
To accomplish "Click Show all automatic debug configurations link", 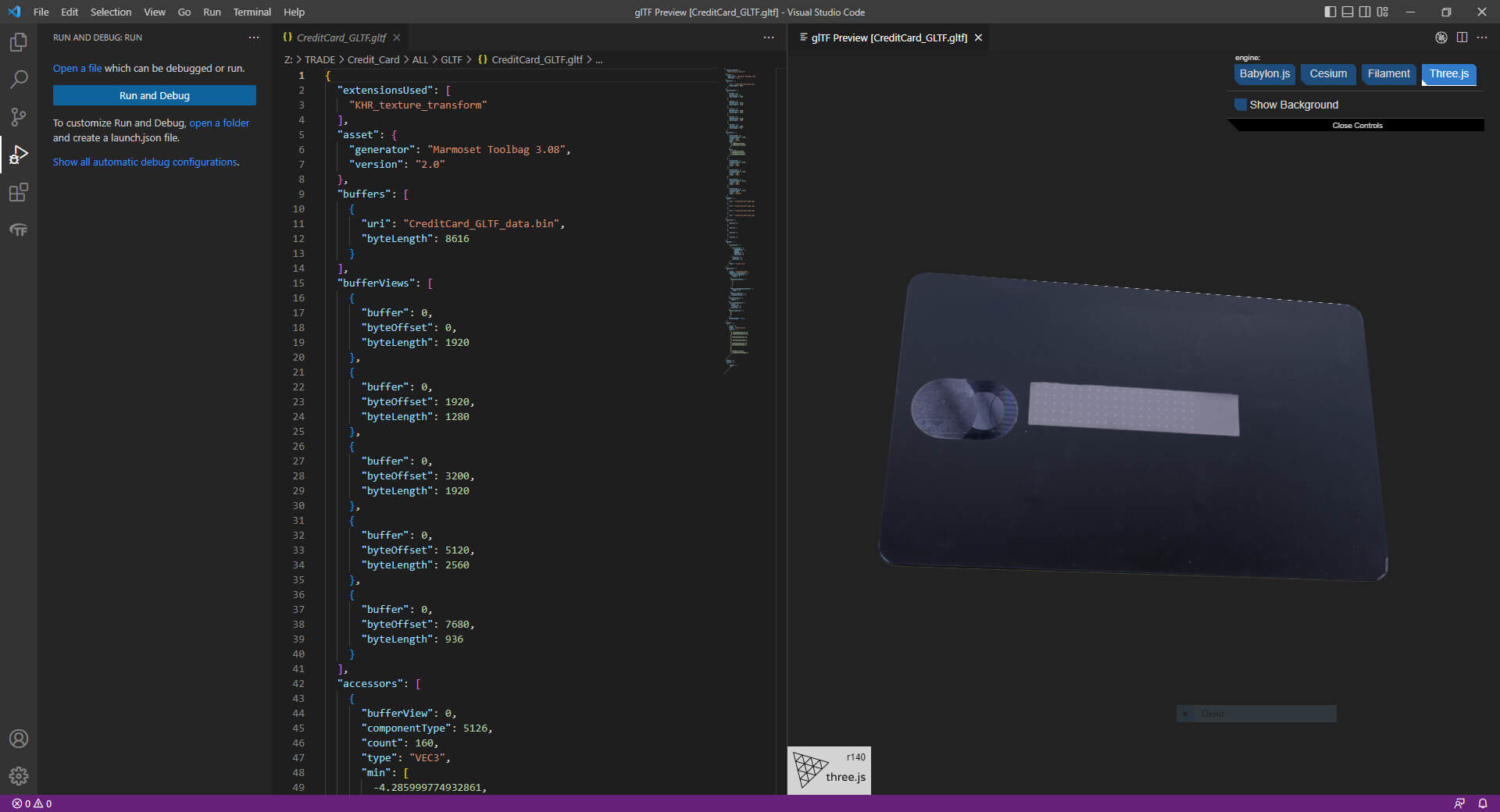I will 146,162.
